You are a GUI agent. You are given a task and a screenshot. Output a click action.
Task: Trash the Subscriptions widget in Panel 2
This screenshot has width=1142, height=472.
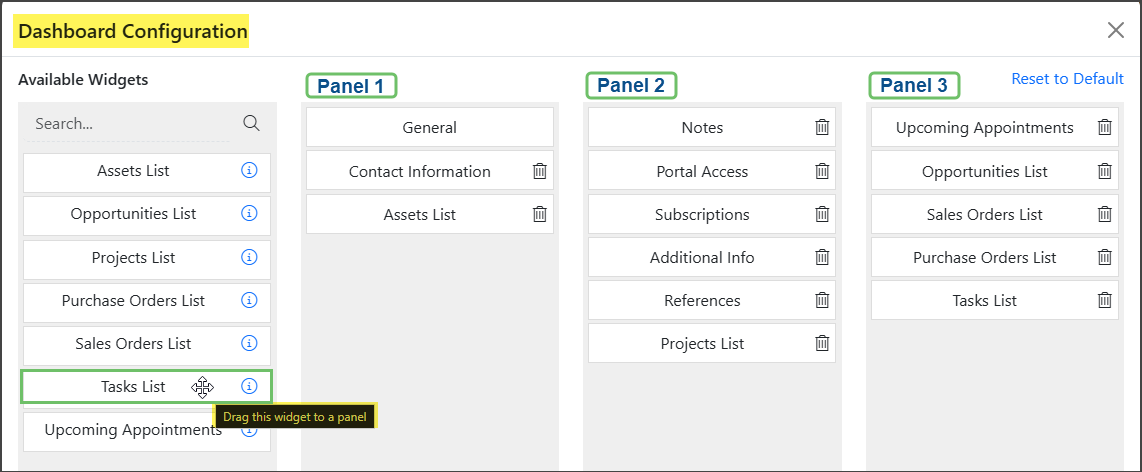(822, 214)
